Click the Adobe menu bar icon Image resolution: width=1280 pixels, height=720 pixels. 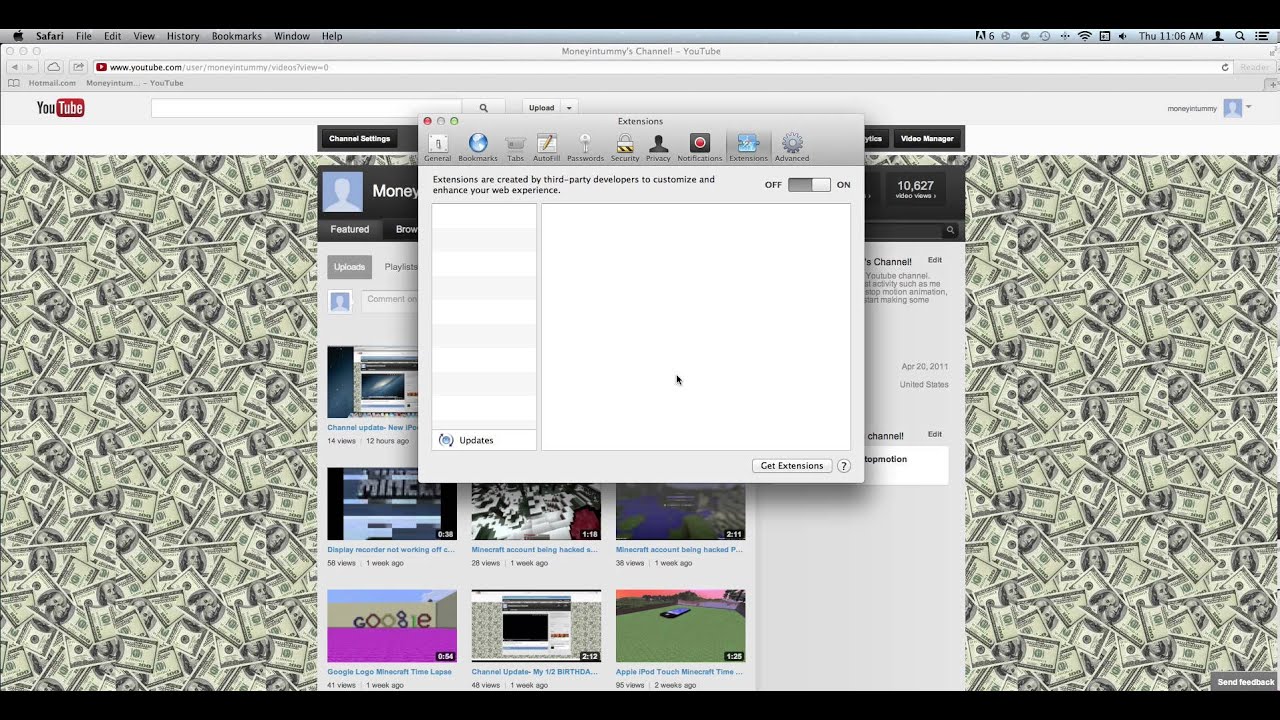click(984, 36)
